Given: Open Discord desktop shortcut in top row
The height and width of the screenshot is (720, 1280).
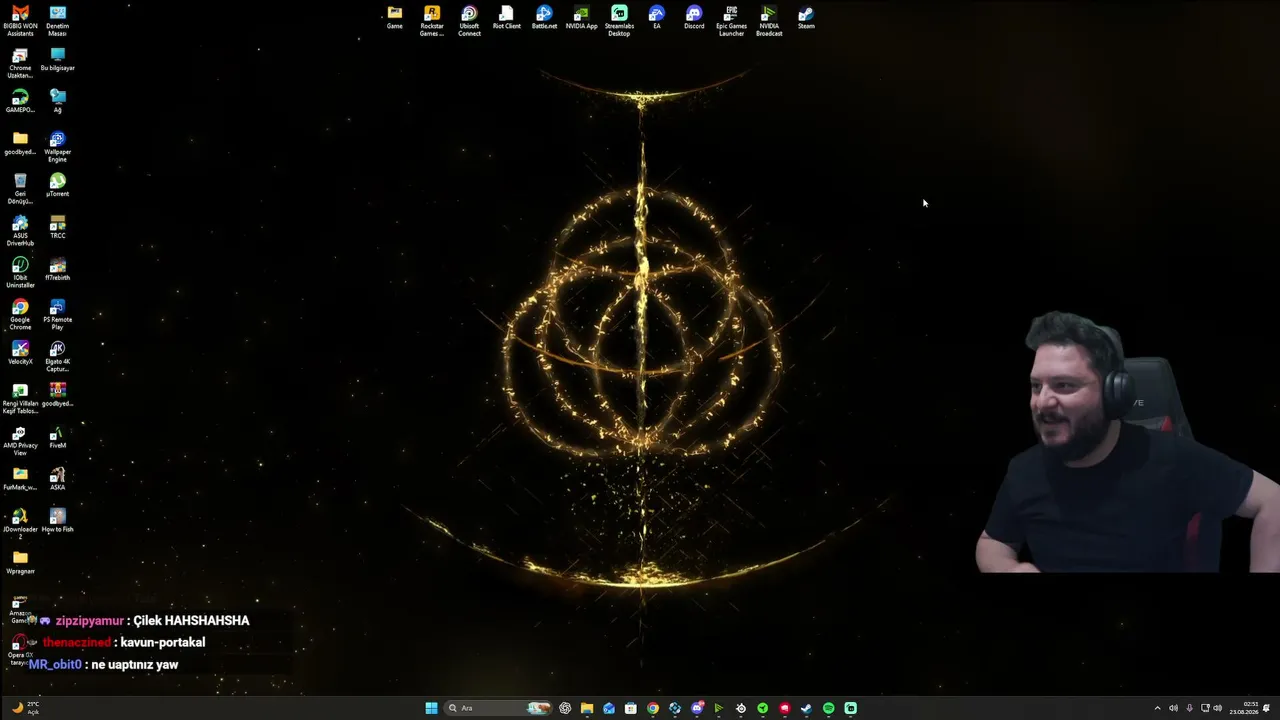Looking at the screenshot, I should pyautogui.click(x=694, y=18).
